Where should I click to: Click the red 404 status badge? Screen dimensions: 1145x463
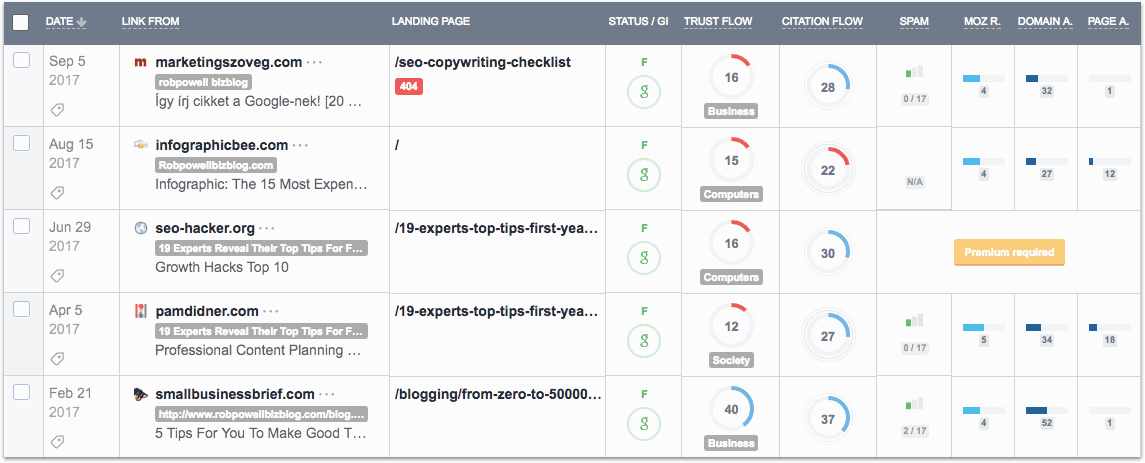click(x=408, y=87)
